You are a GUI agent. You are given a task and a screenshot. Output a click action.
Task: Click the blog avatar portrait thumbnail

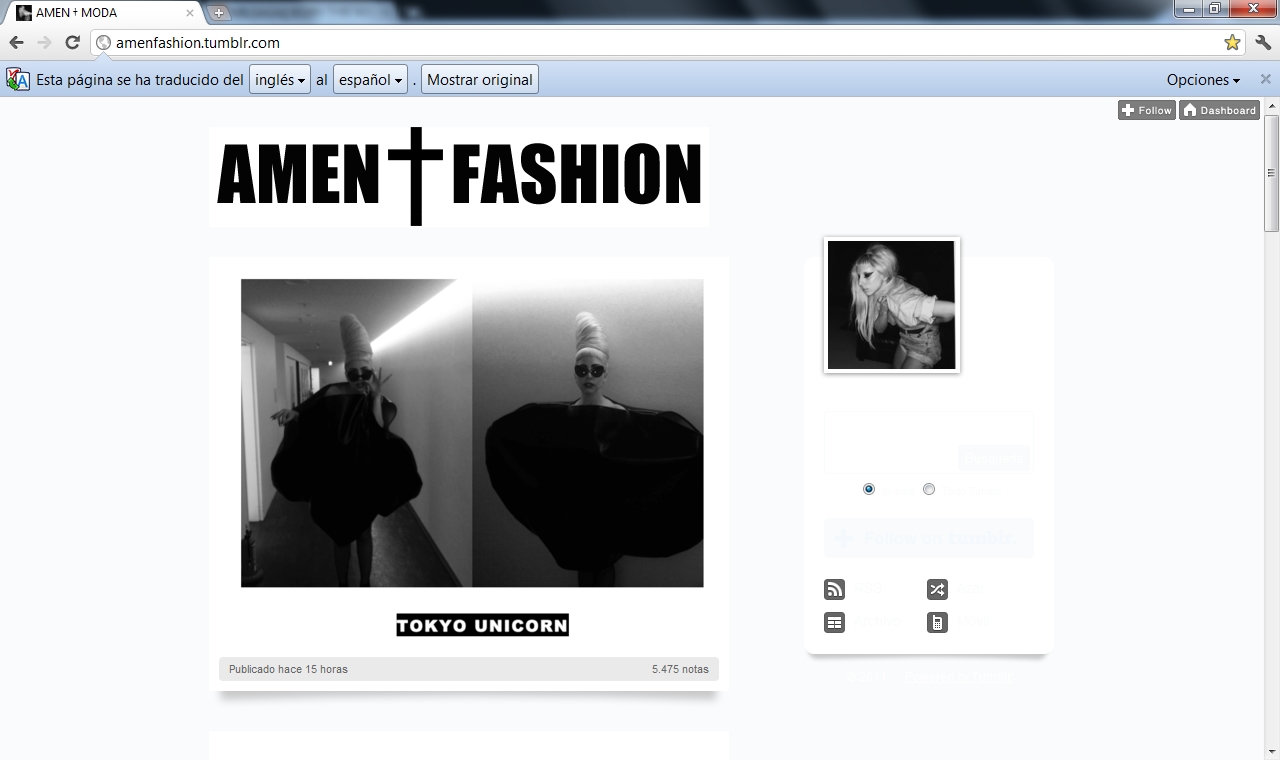[x=892, y=305]
